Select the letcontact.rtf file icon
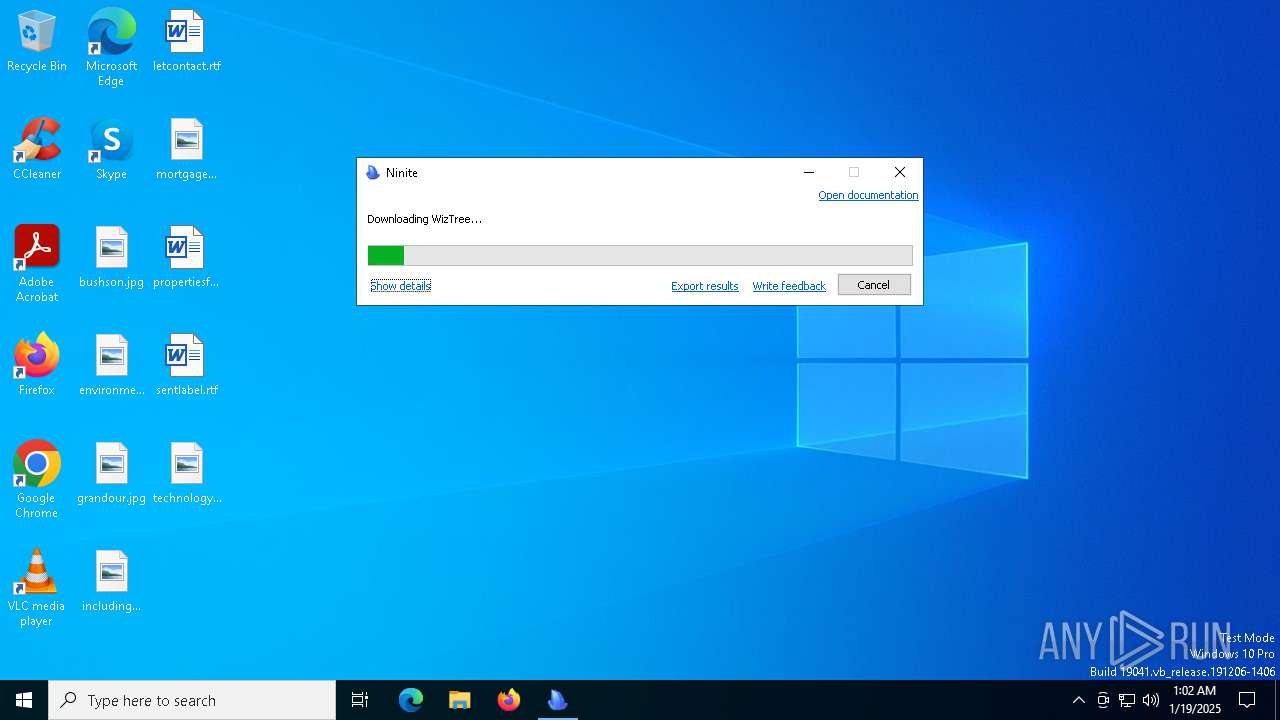1280x720 pixels. tap(186, 42)
